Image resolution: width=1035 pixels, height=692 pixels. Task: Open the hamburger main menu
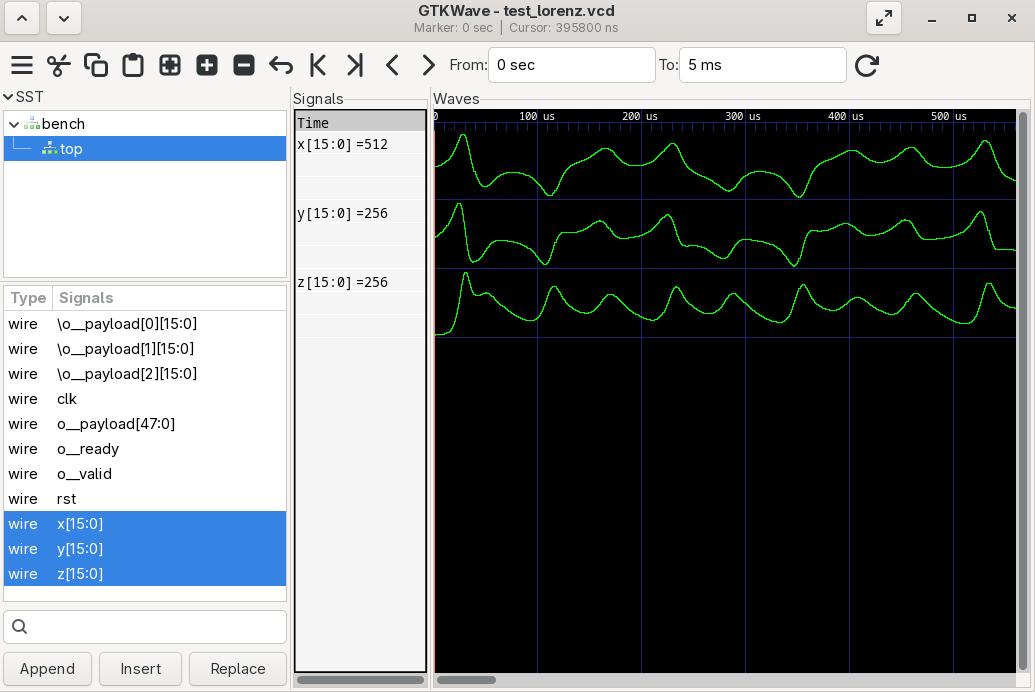click(x=22, y=65)
